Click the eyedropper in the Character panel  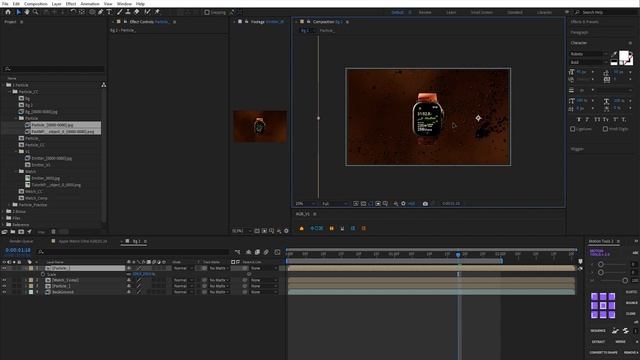click(614, 54)
